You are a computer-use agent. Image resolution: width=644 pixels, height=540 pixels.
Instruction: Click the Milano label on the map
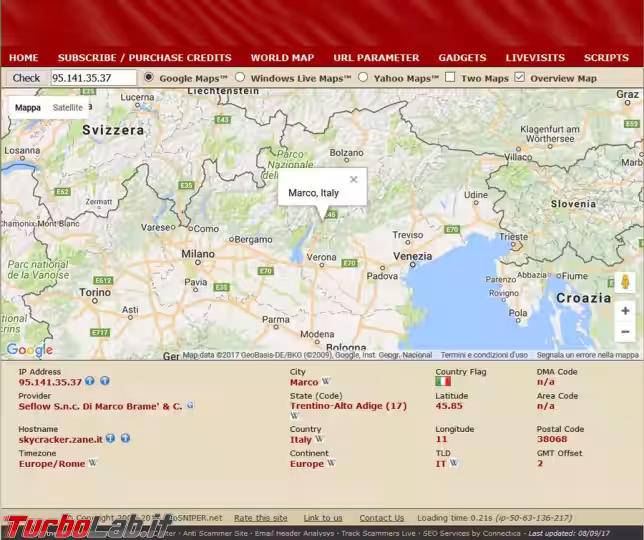(x=198, y=254)
